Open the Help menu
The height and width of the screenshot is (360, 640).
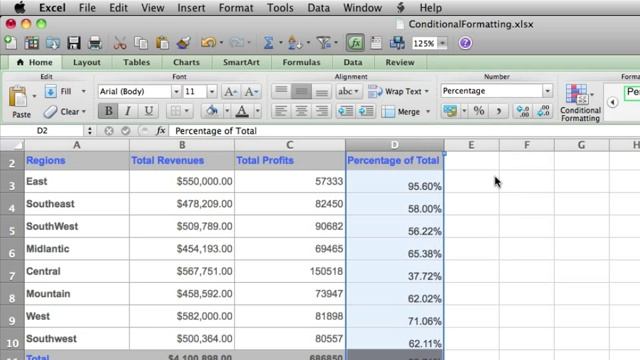coord(431,8)
